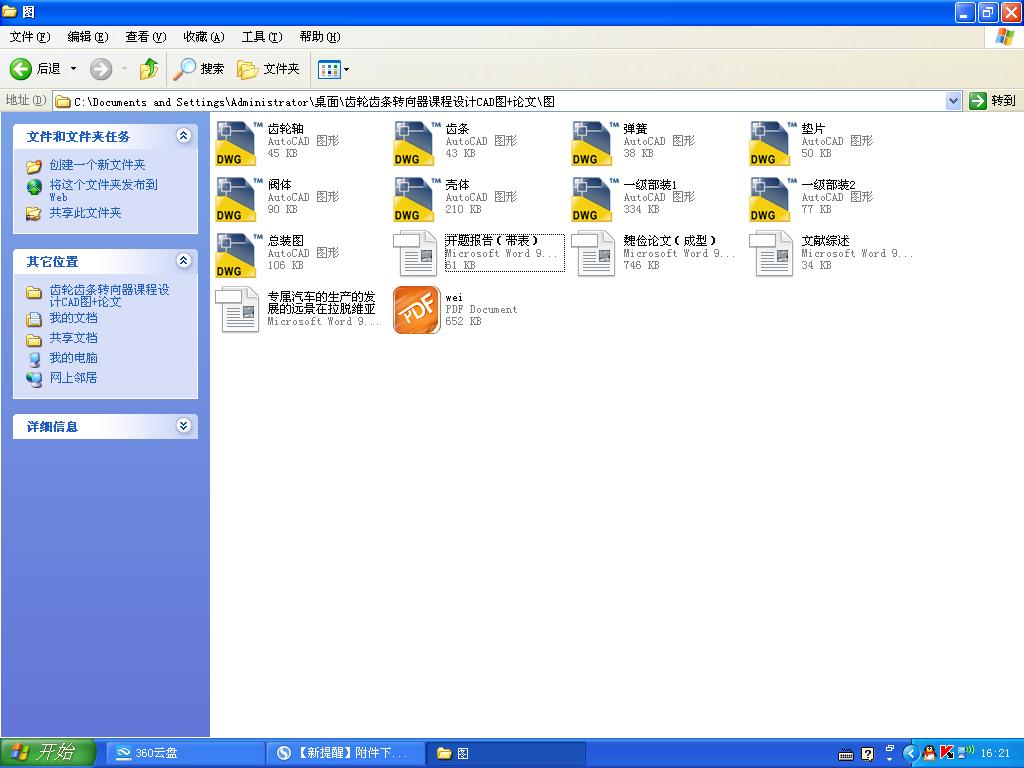Click the Views icon on the toolbar

pos(329,69)
